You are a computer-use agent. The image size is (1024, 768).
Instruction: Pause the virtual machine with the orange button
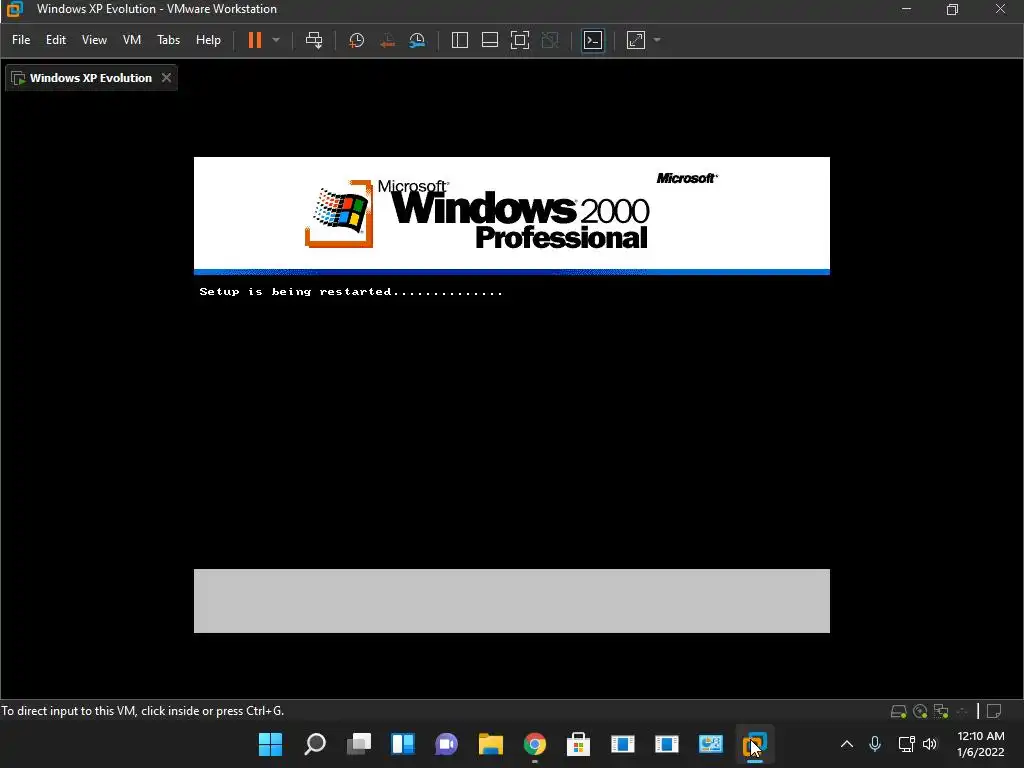coord(255,40)
